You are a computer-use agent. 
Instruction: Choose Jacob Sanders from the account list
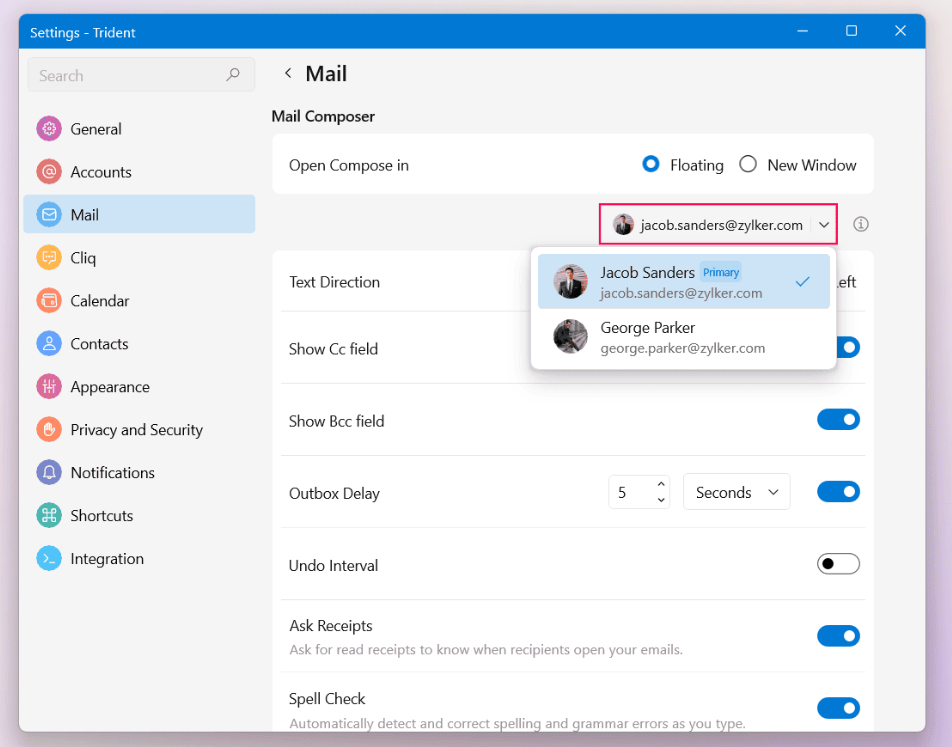684,281
